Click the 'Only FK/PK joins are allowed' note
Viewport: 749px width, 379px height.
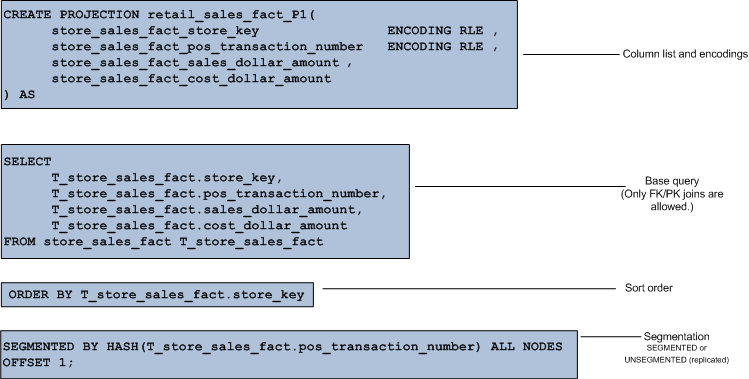(672, 201)
